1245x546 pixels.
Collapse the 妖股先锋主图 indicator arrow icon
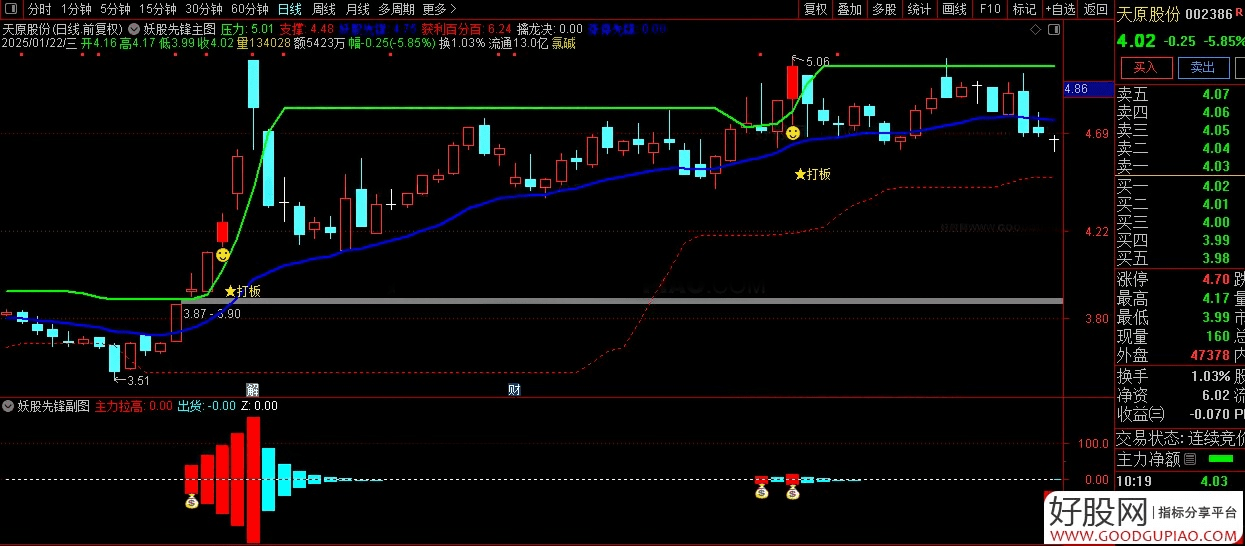tap(134, 29)
